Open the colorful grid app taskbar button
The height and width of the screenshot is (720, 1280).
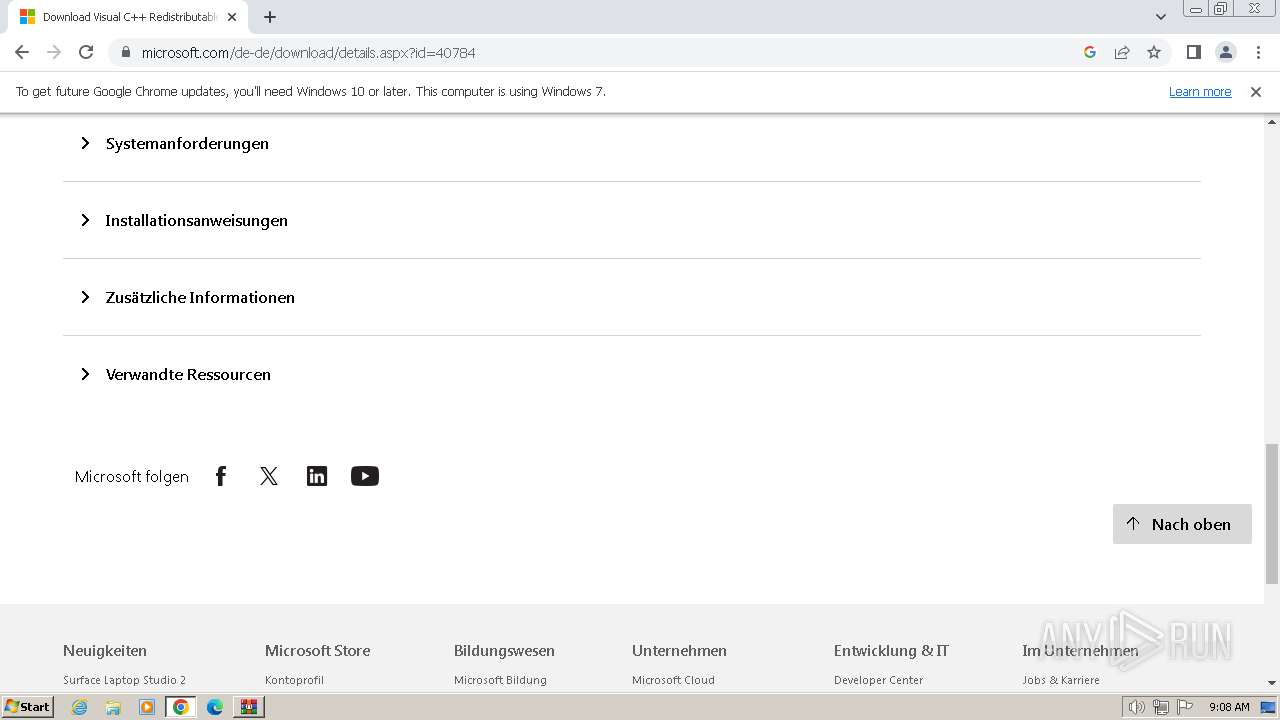(249, 707)
